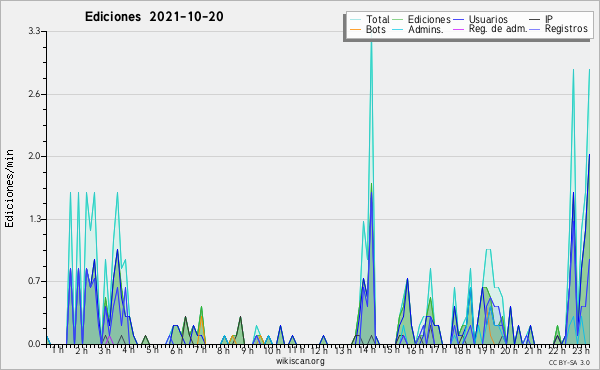The image size is (600, 370).
Task: Click the 2 h tick label
Action: point(81,350)
